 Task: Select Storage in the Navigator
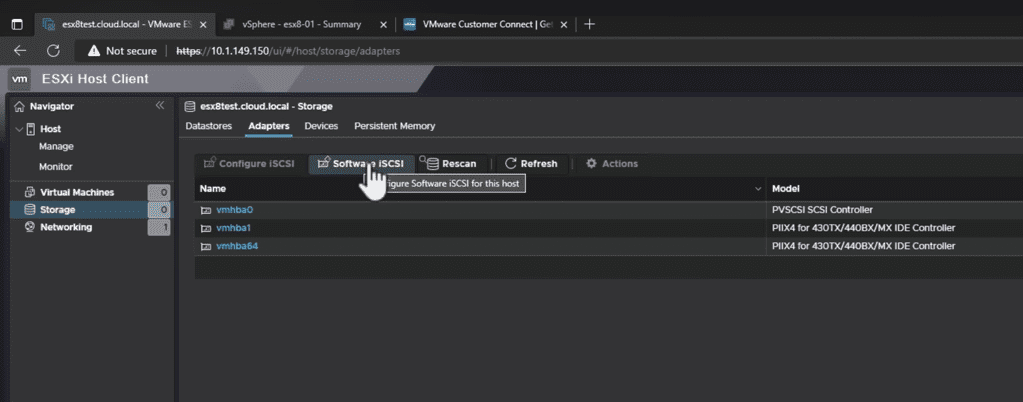tap(57, 210)
